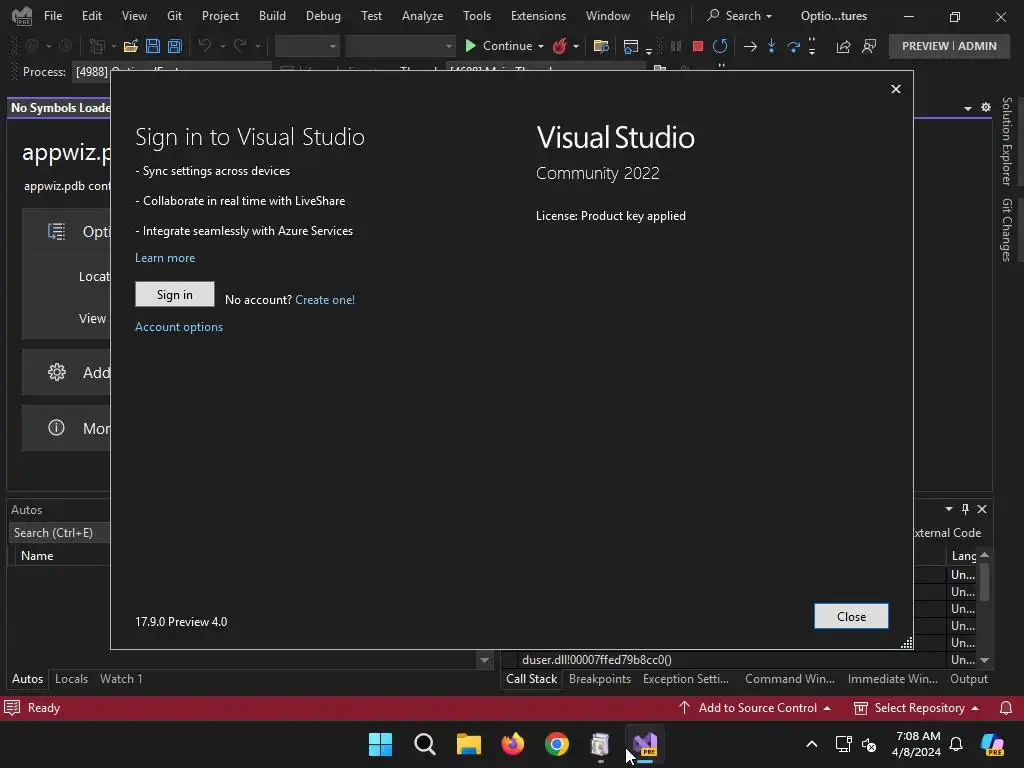Open the Git Changes side tab

point(1007,230)
